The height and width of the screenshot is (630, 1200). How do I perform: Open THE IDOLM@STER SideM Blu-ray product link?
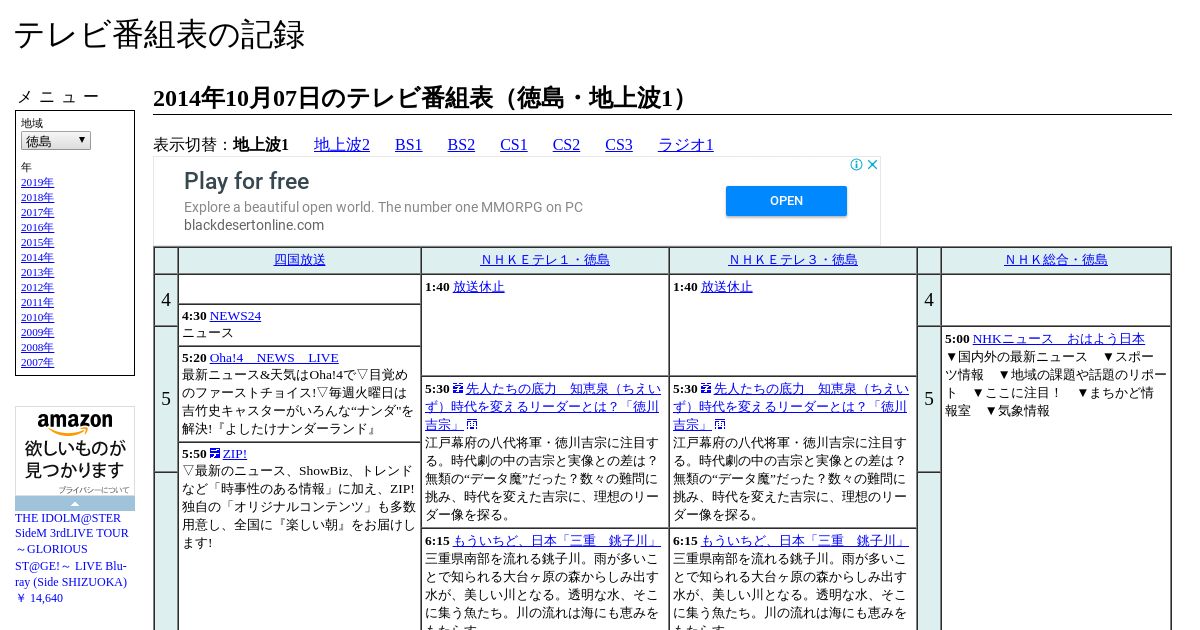tap(72, 550)
